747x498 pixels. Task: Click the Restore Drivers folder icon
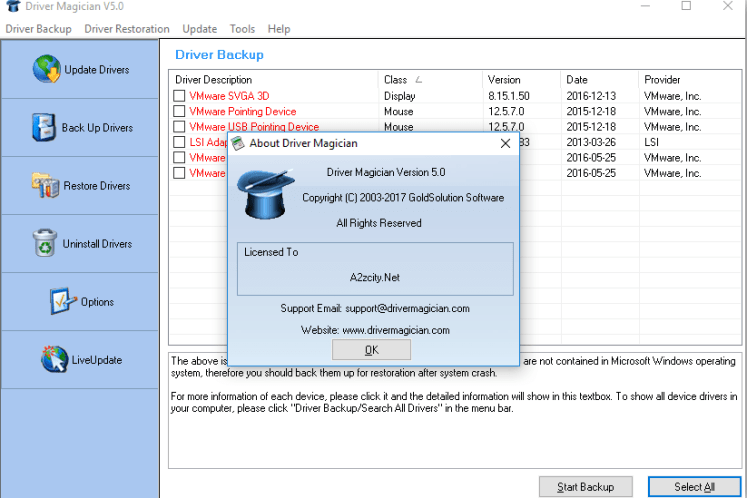pos(45,185)
